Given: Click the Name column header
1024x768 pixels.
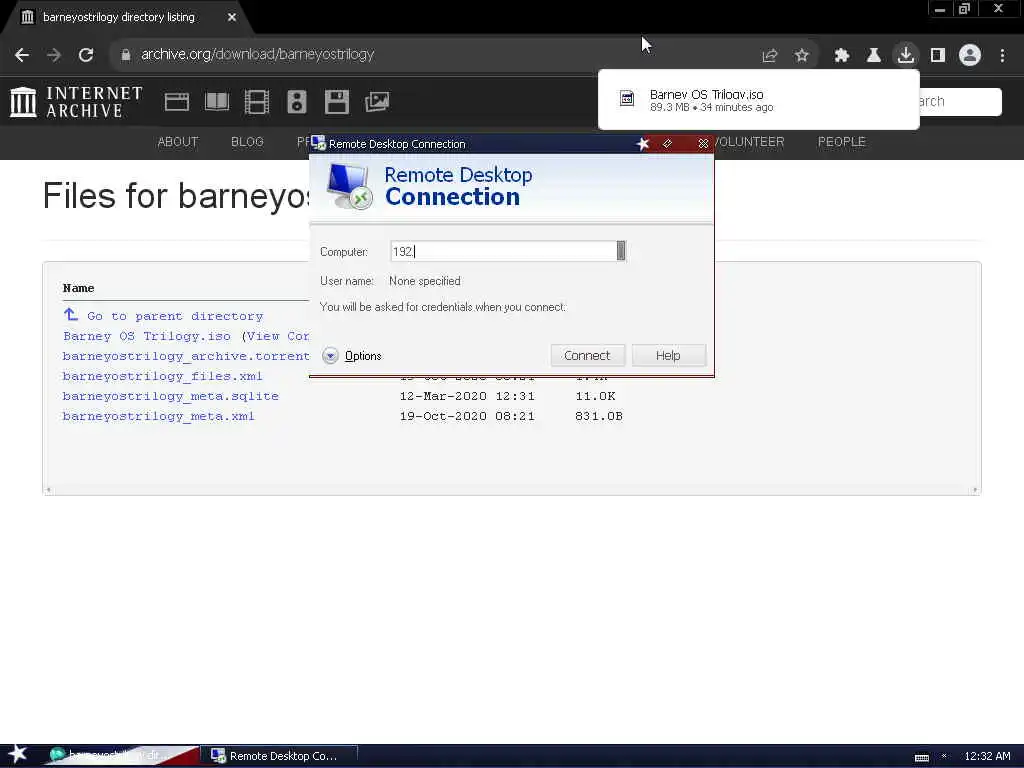Looking at the screenshot, I should pyautogui.click(x=78, y=288).
